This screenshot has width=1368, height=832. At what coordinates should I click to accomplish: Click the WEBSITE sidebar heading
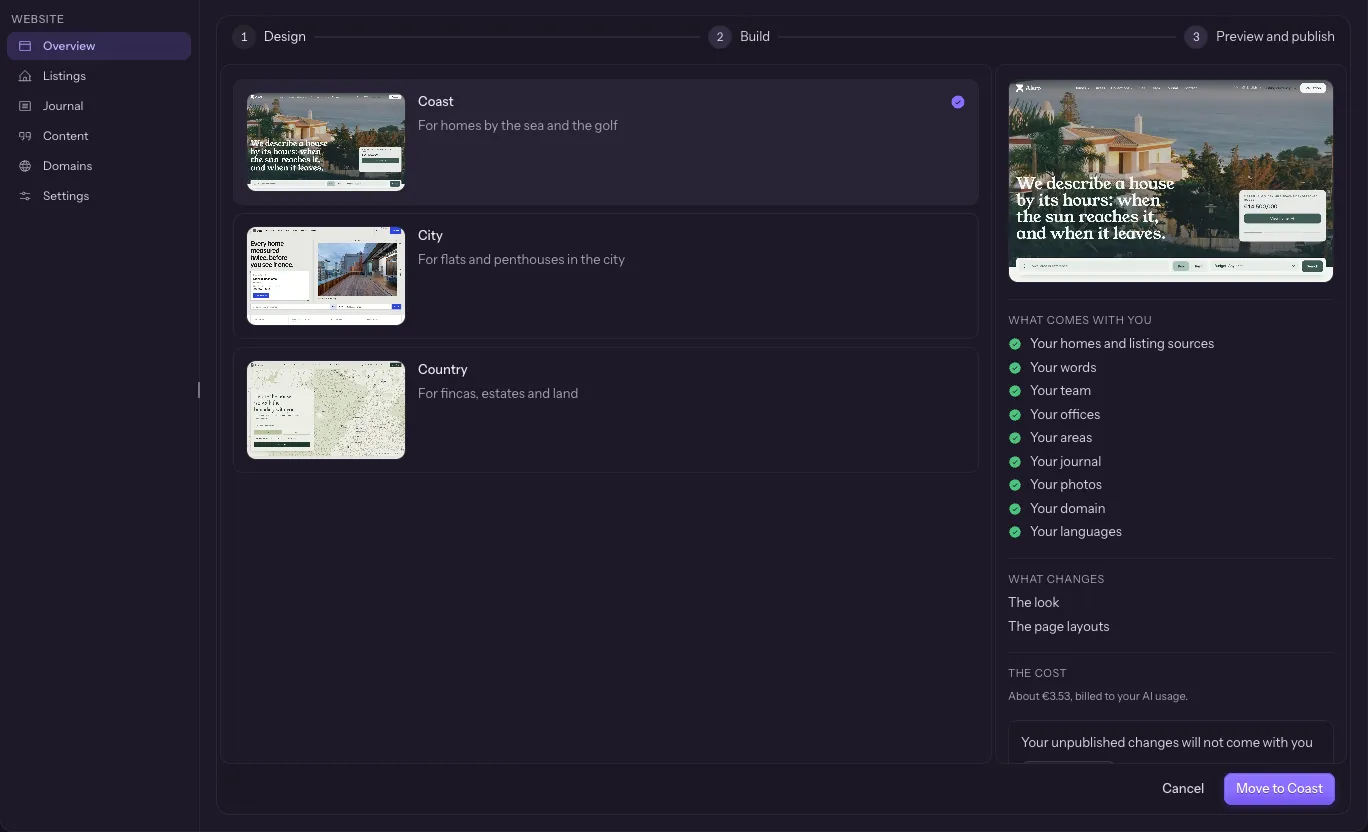[x=37, y=19]
